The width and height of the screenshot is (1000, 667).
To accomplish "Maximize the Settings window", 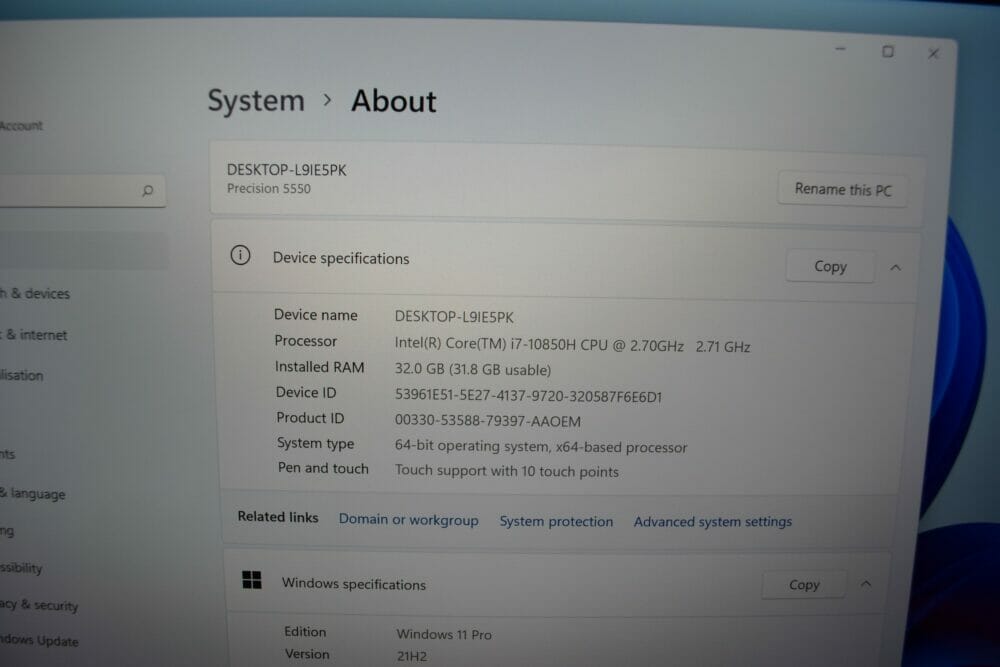I will click(x=888, y=51).
